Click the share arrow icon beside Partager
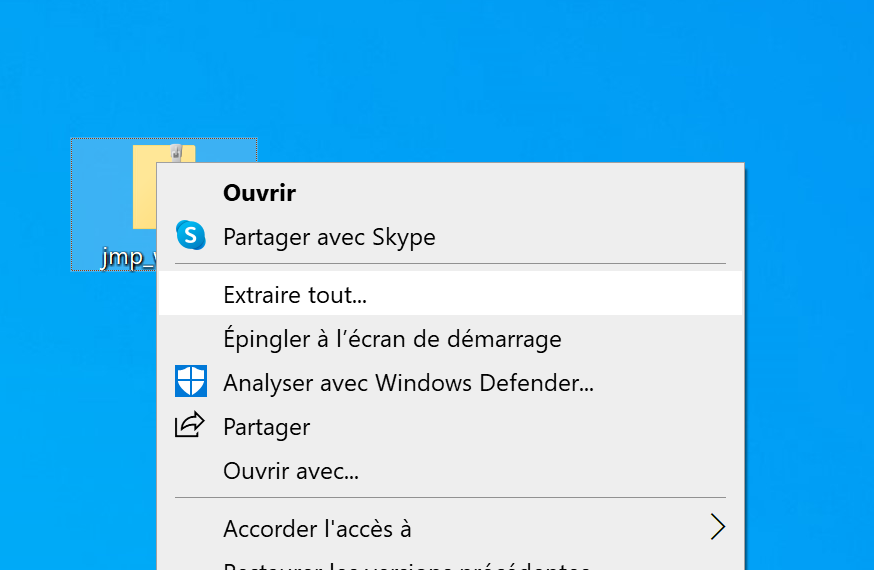Image resolution: width=874 pixels, height=570 pixels. tap(190, 425)
